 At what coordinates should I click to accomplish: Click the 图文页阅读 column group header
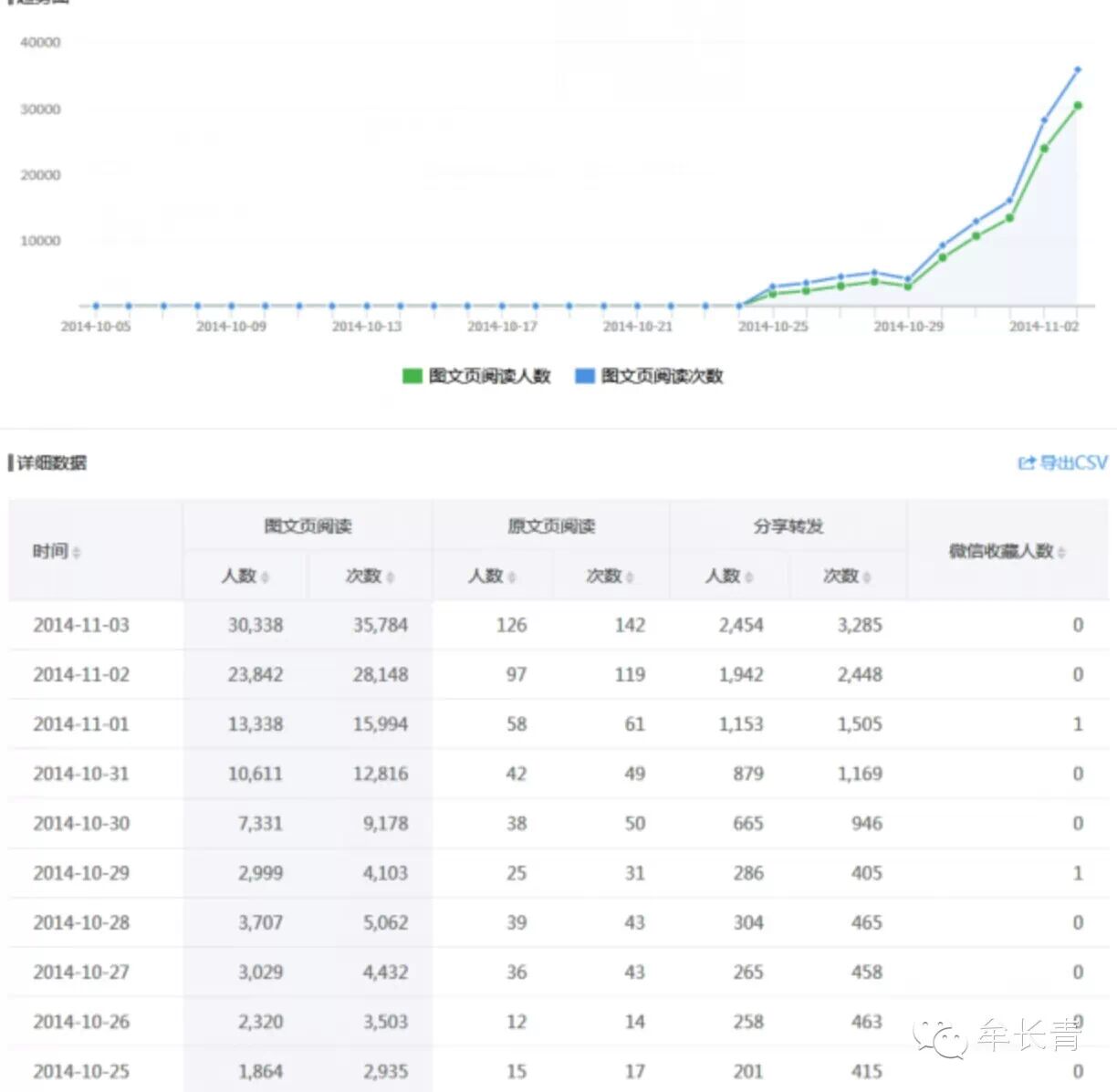(308, 526)
